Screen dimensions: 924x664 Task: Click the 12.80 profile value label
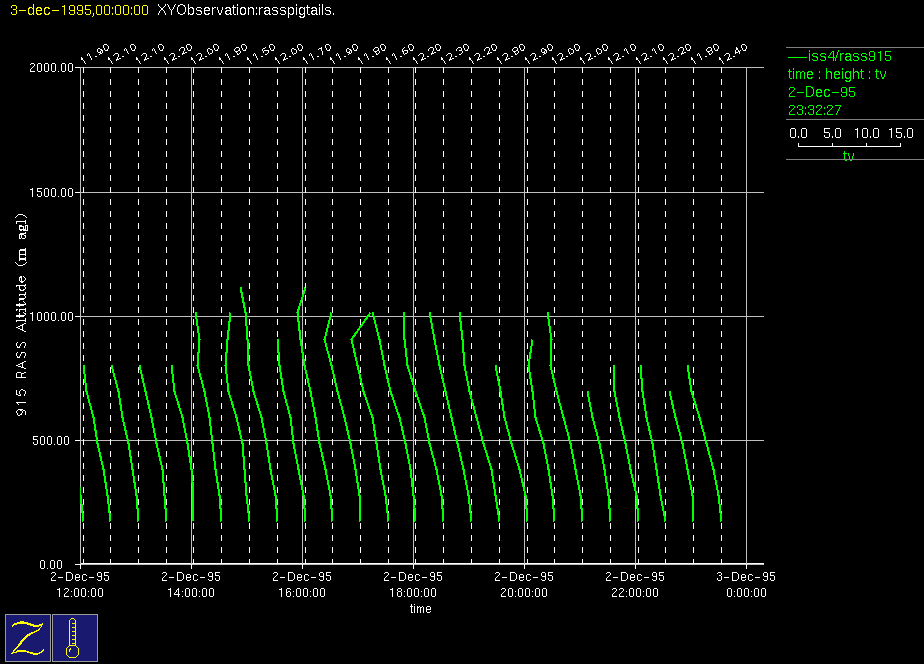point(514,53)
